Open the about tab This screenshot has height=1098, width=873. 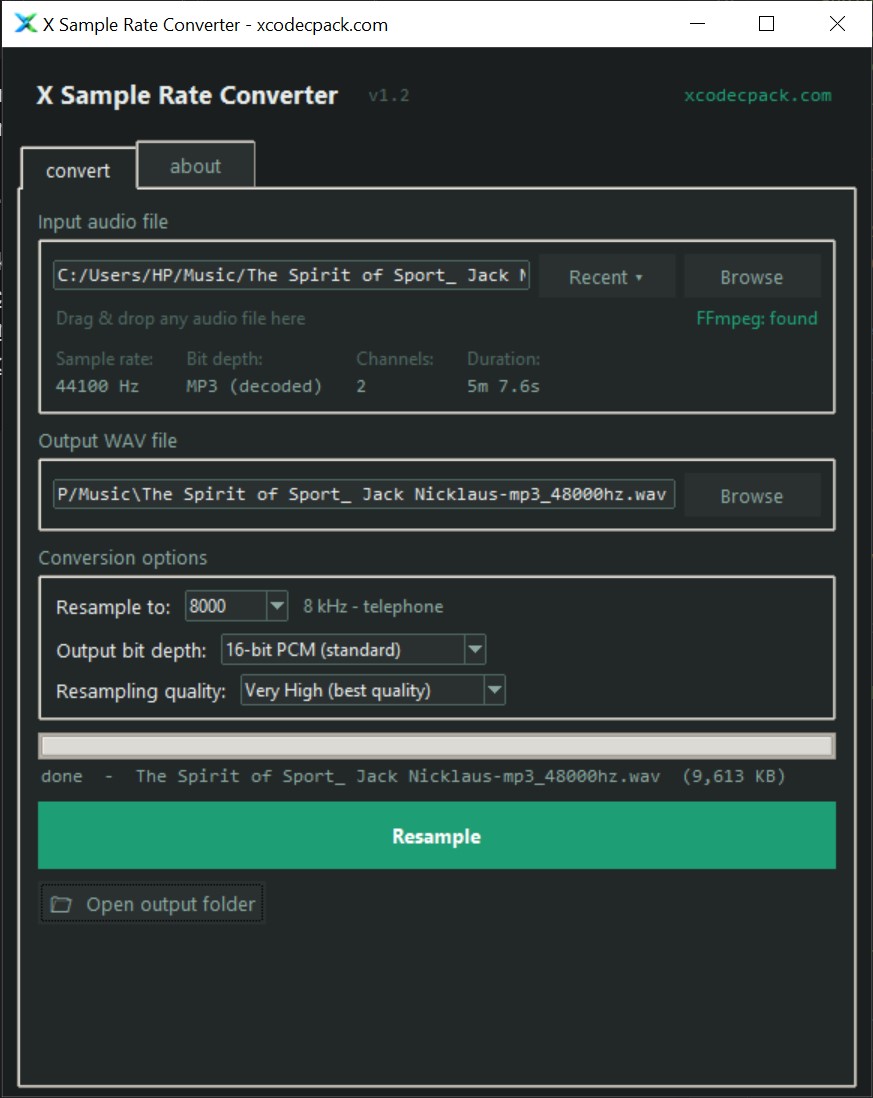(195, 166)
